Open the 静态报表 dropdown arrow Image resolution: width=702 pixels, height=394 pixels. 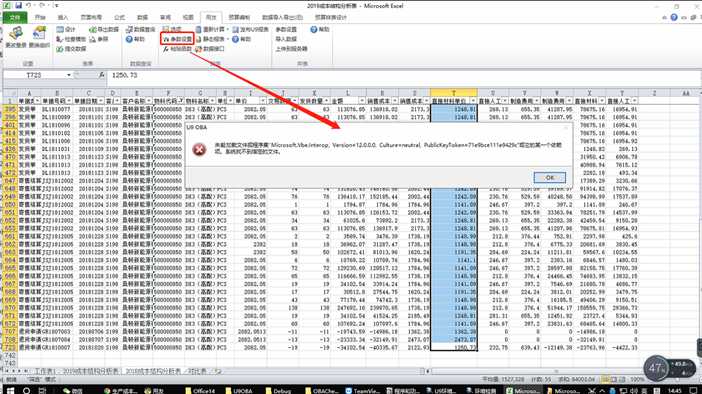[227, 39]
